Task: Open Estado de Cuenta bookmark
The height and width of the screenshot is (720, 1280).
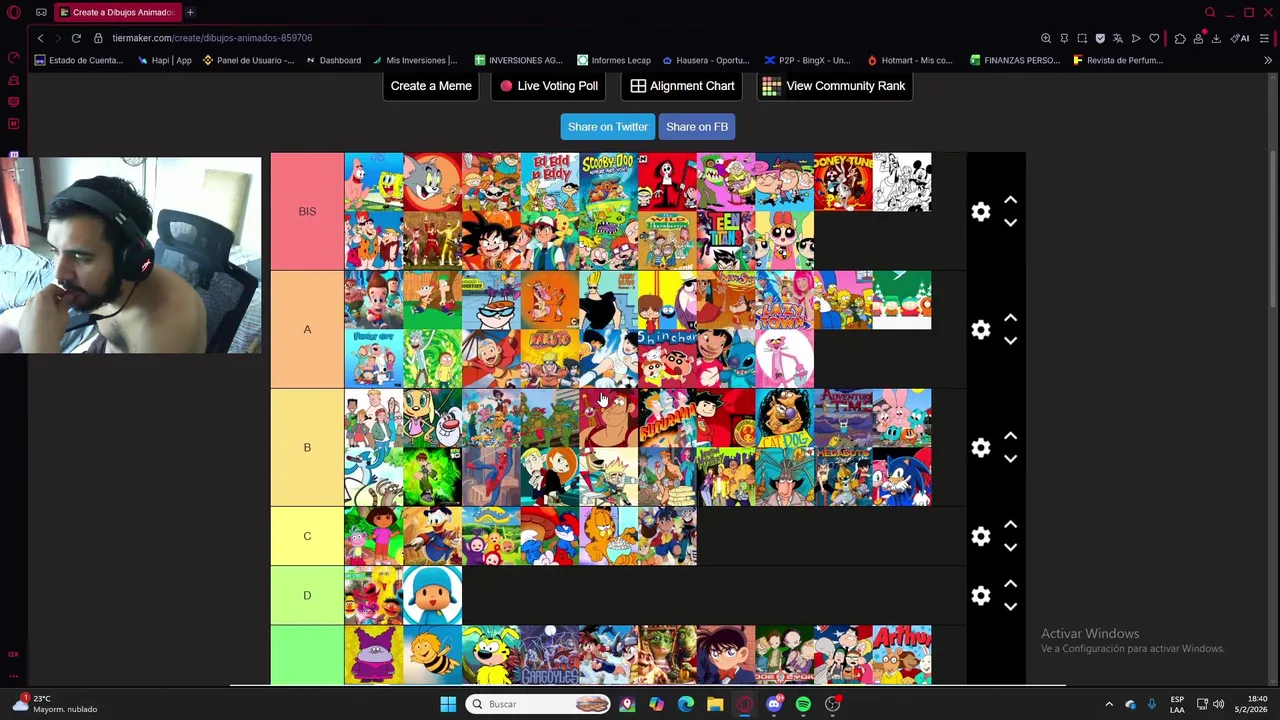Action: point(79,60)
